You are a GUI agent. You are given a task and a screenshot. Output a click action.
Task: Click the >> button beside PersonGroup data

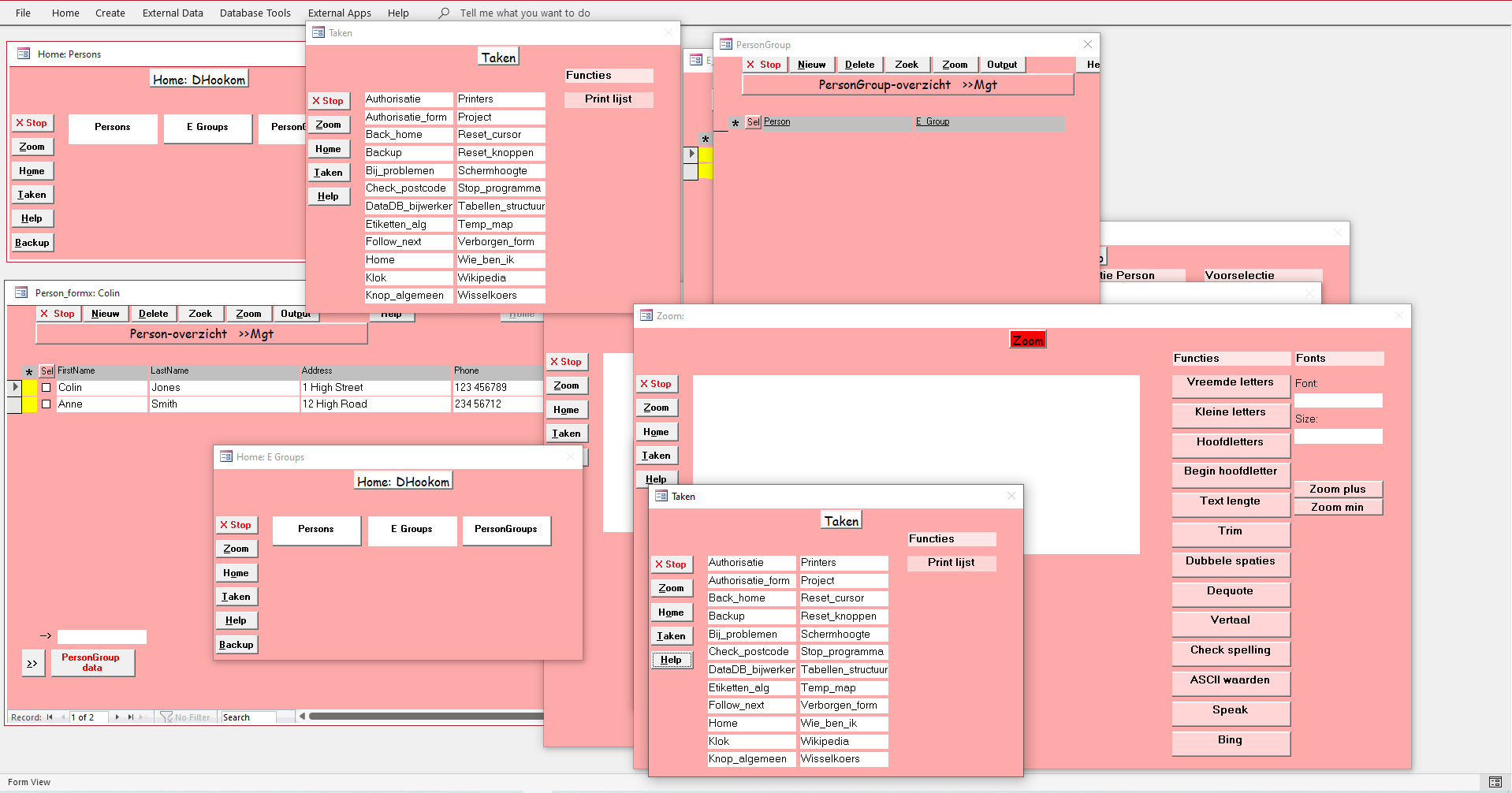32,663
